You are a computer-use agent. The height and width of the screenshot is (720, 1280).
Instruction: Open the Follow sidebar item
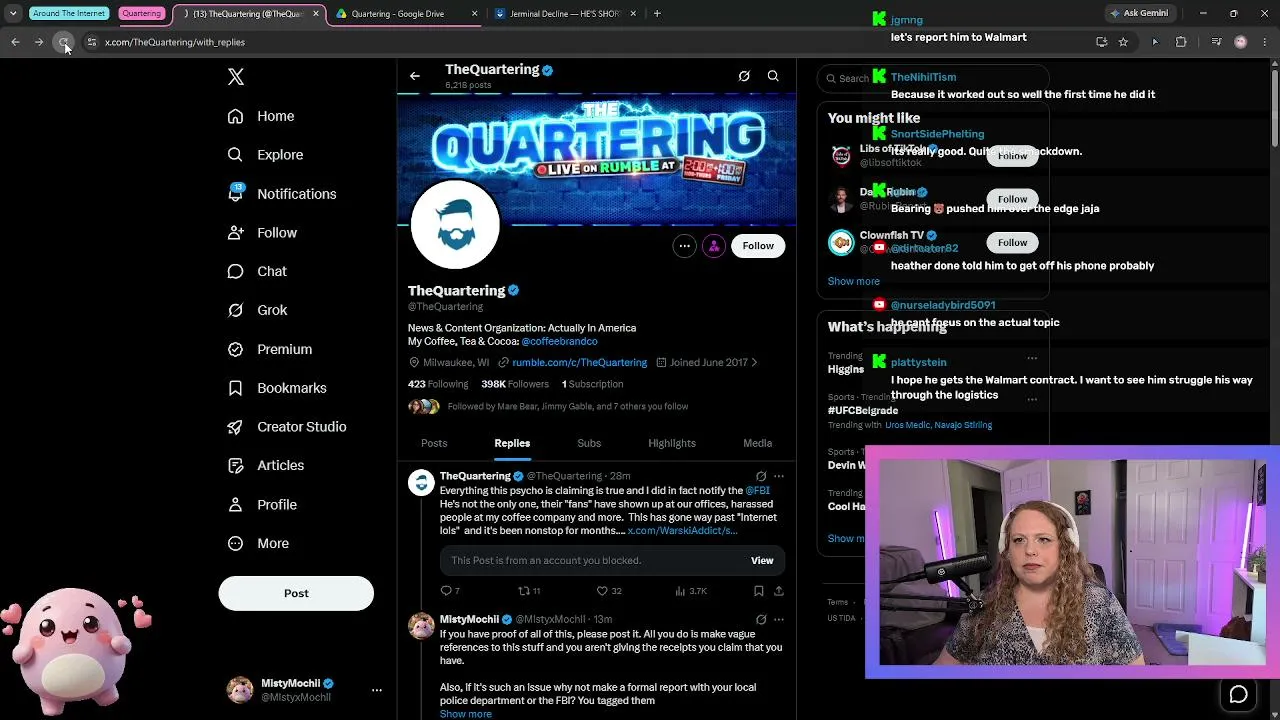pos(262,233)
